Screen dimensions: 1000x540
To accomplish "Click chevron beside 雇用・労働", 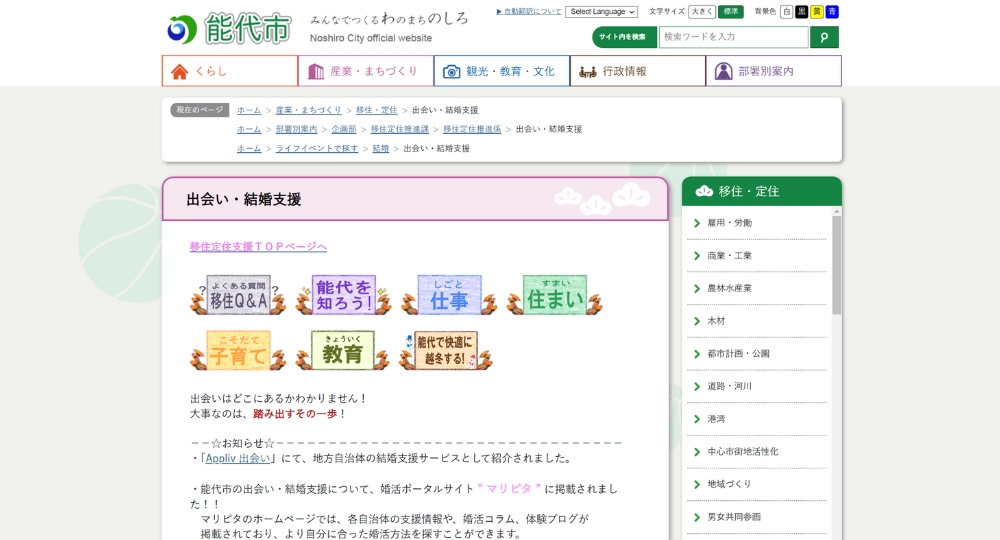I will pyautogui.click(x=697, y=223).
